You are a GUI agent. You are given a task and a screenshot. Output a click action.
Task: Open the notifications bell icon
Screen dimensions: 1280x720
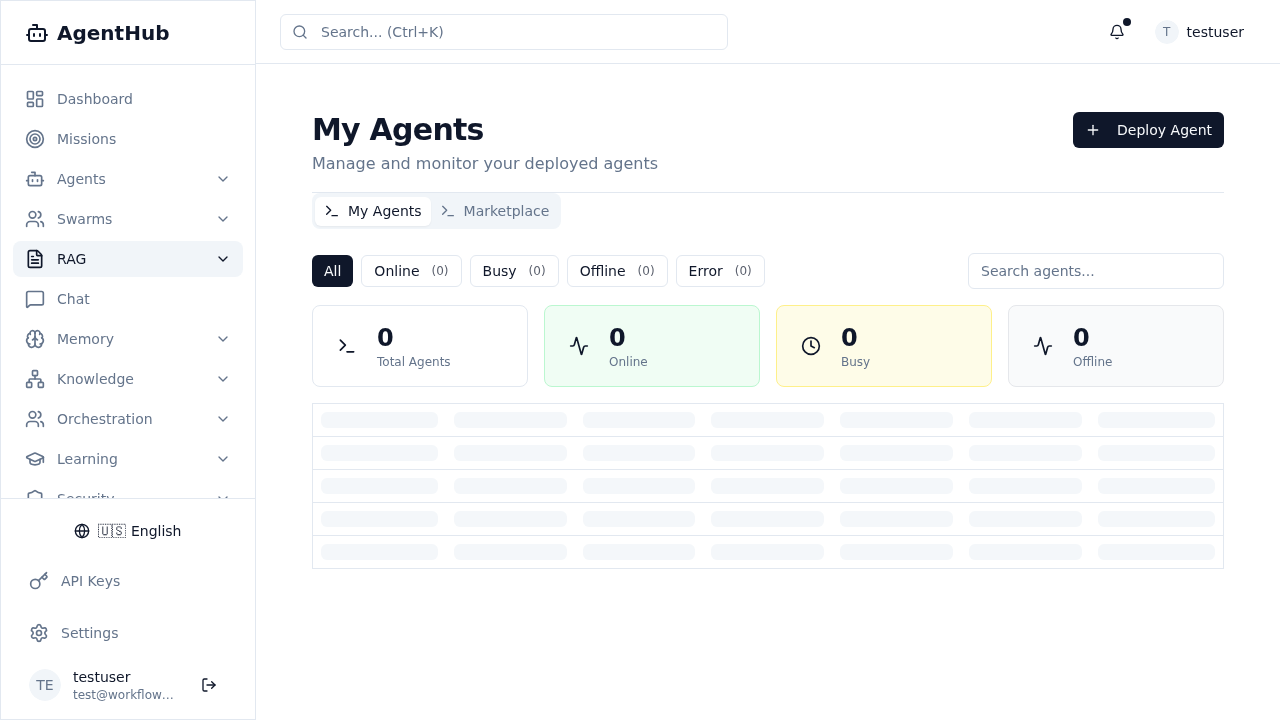coord(1116,32)
